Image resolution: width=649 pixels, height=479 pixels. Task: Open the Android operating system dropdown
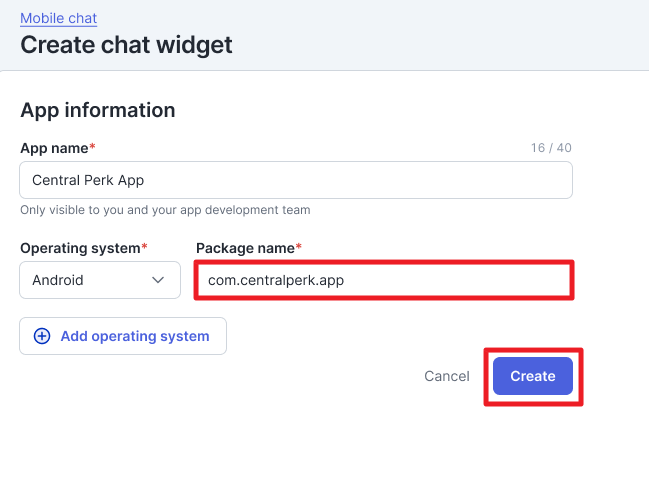pos(100,280)
